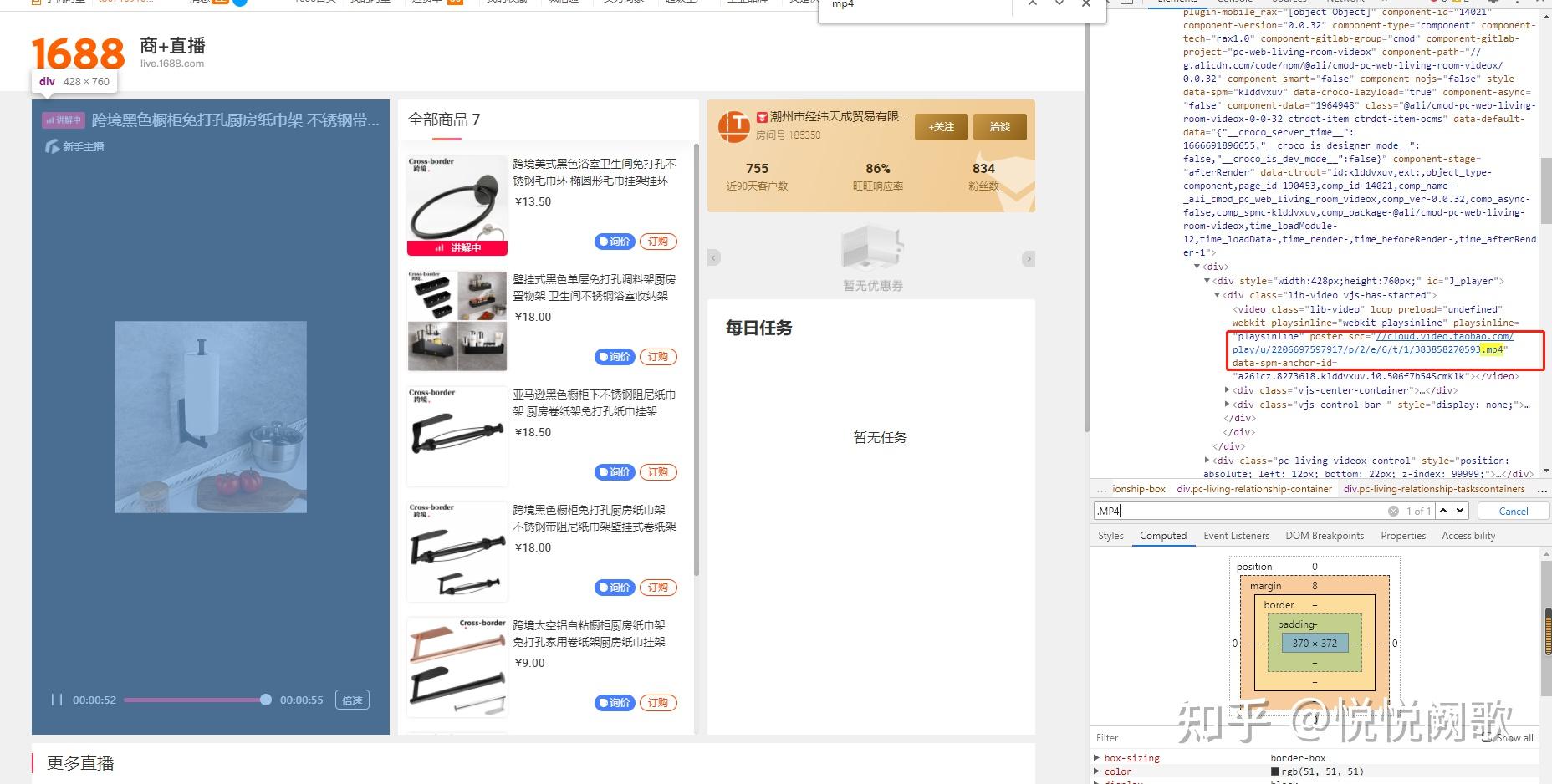This screenshot has height=784, width=1552.
Task: Click the left arrow of the coupon carousel
Action: (713, 258)
